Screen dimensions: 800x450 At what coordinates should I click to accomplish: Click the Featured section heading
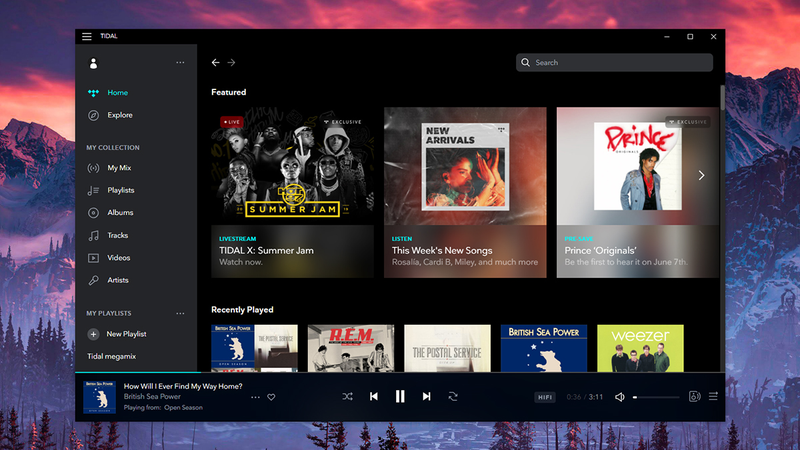coord(229,92)
